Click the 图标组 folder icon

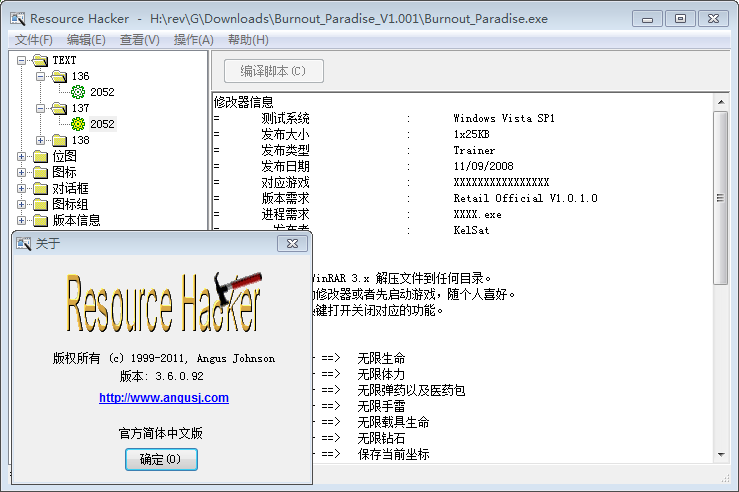pos(41,205)
